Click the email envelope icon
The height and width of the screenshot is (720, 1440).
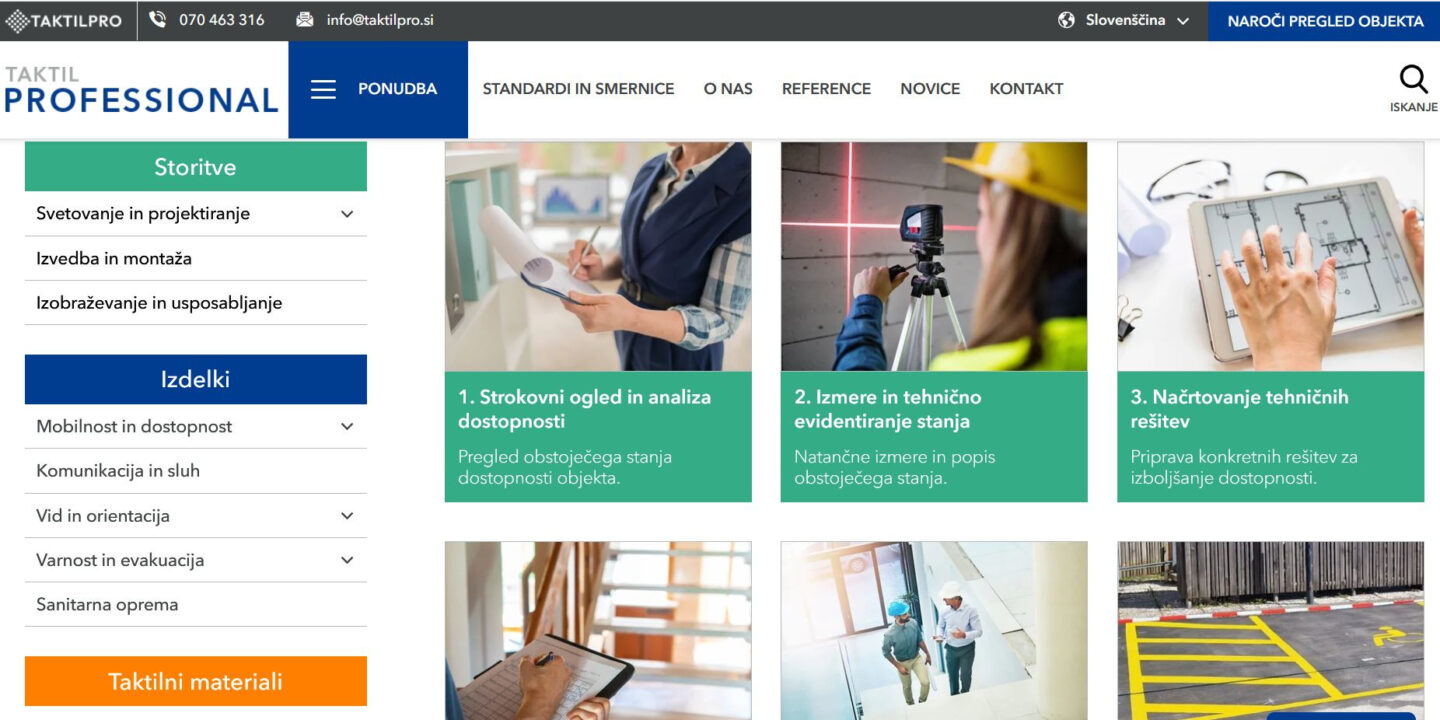305,20
